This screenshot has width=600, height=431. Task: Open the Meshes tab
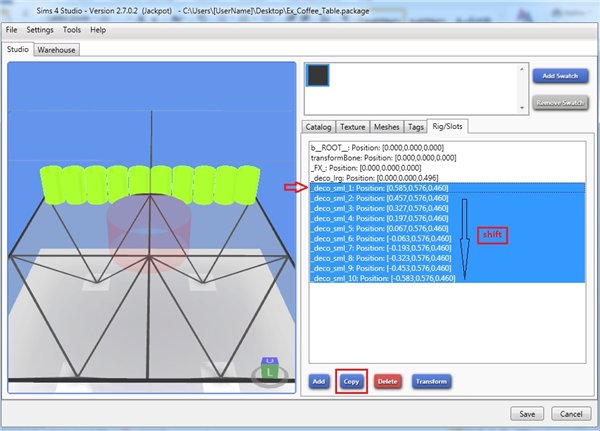(386, 127)
